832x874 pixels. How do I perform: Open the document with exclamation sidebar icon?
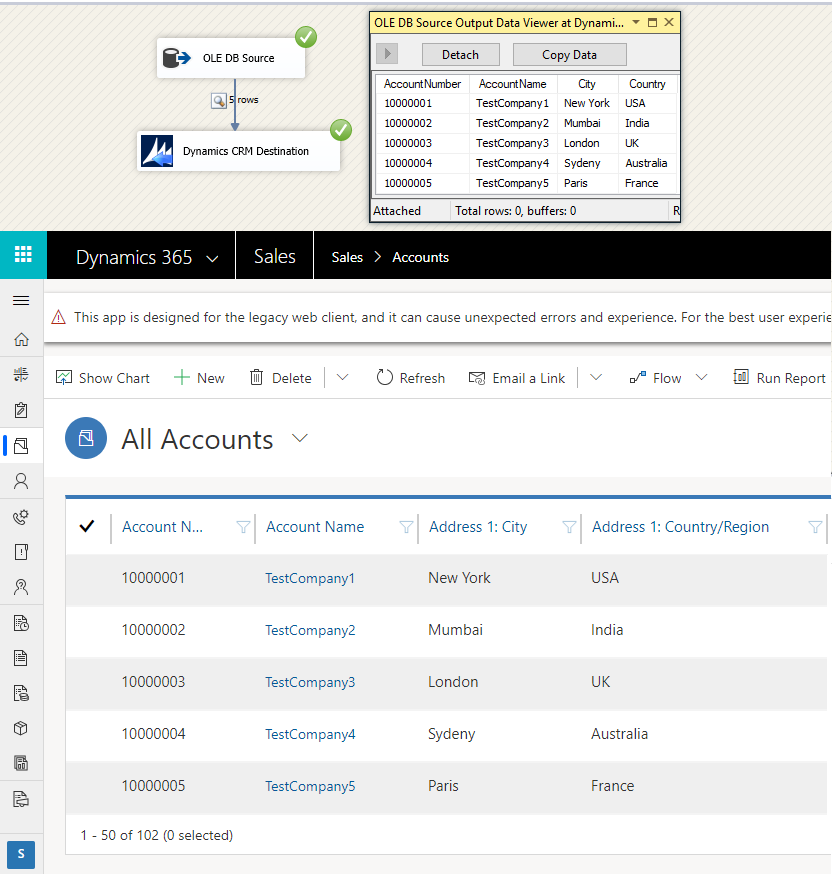pos(21,552)
